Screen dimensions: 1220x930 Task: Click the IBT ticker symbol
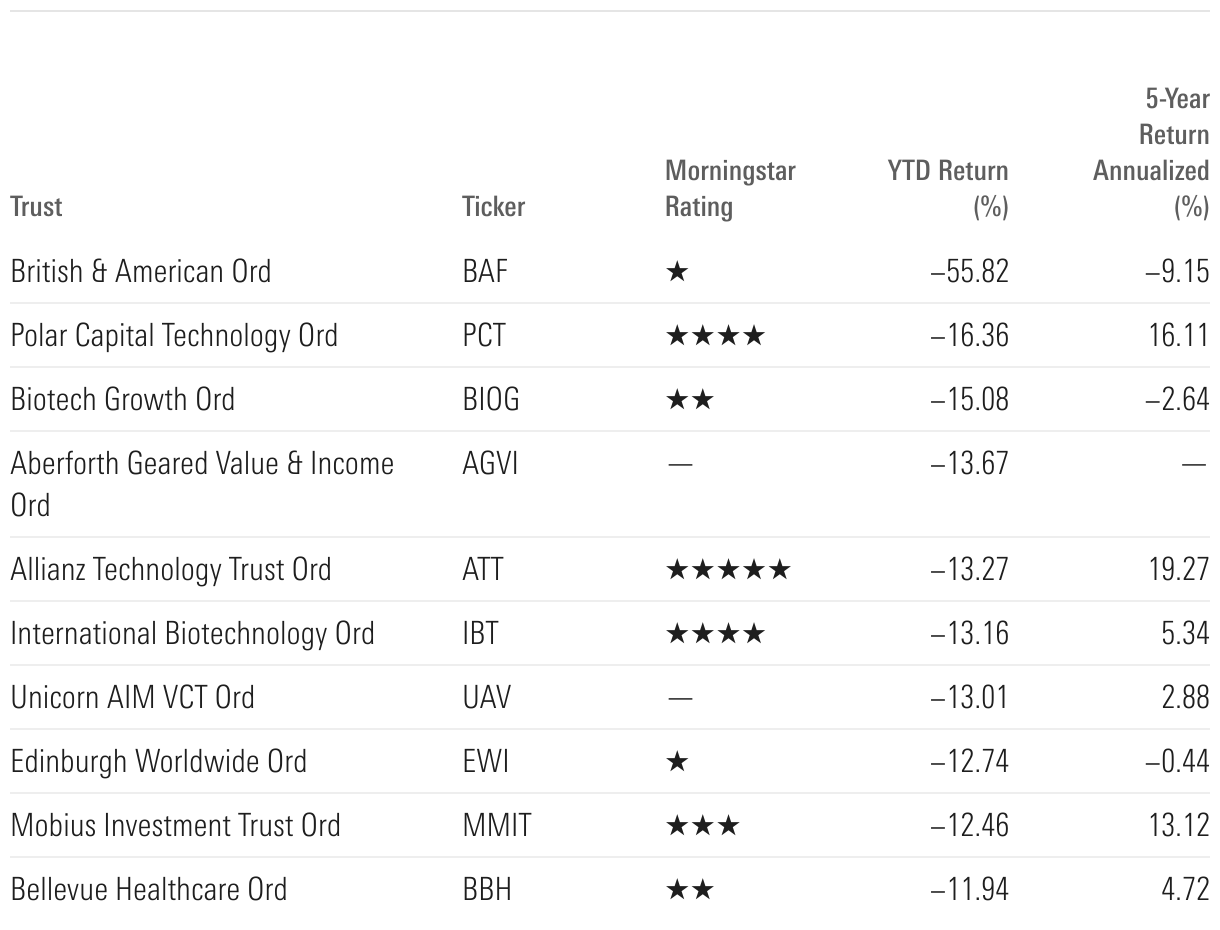[x=482, y=633]
